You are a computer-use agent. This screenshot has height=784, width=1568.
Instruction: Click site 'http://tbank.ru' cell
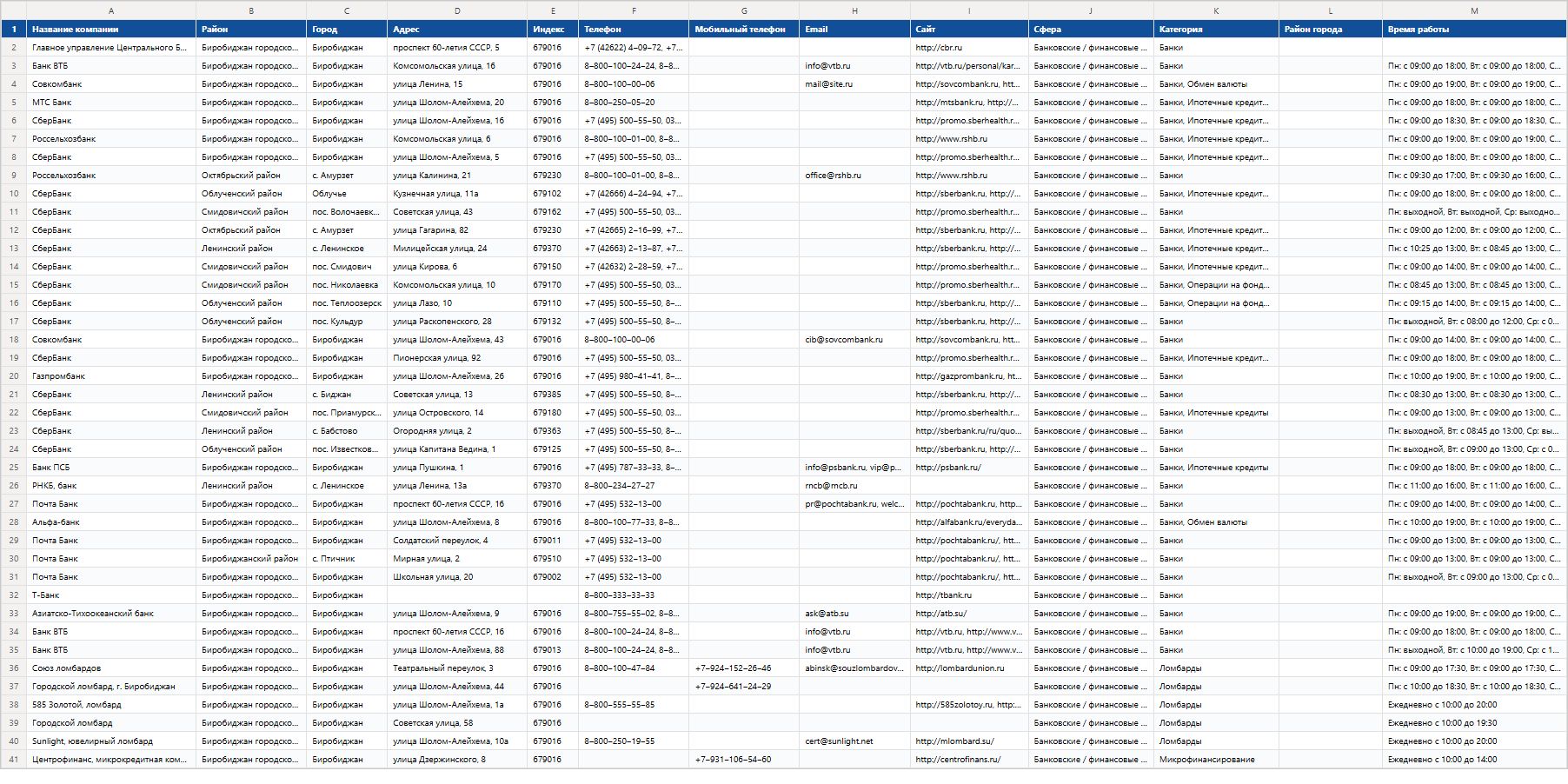969,595
